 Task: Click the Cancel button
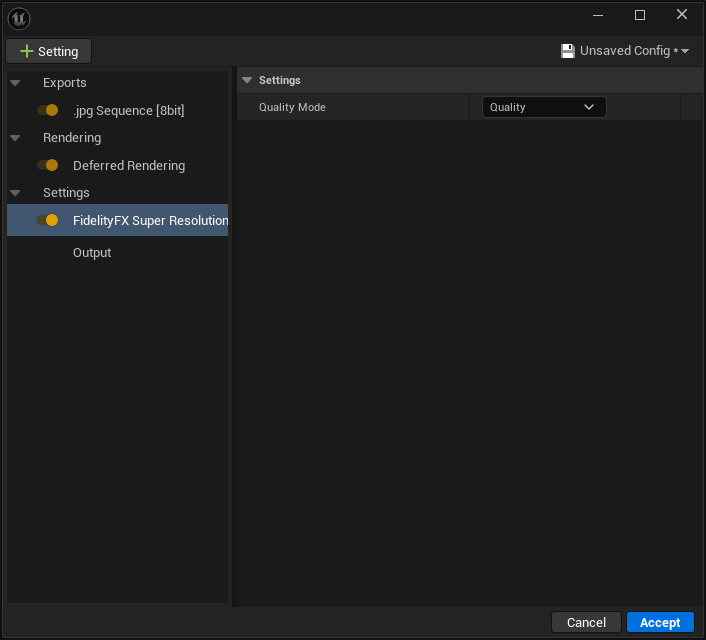(x=586, y=622)
